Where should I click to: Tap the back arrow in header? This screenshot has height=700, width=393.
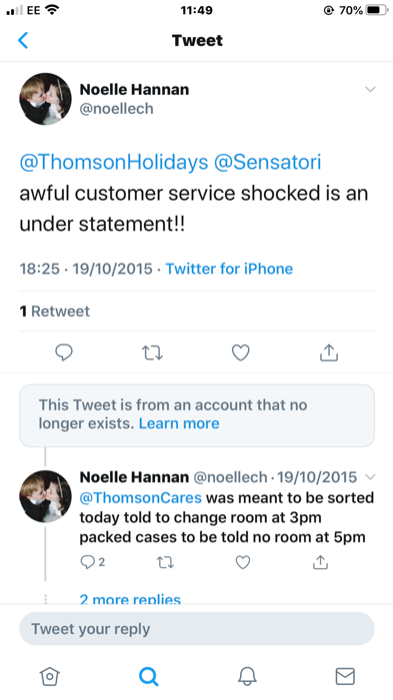23,40
